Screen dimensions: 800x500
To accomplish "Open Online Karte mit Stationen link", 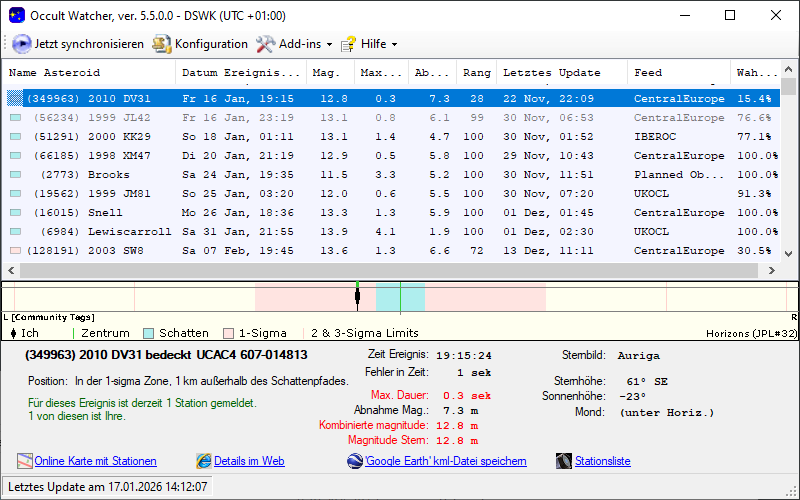I will coord(95,461).
